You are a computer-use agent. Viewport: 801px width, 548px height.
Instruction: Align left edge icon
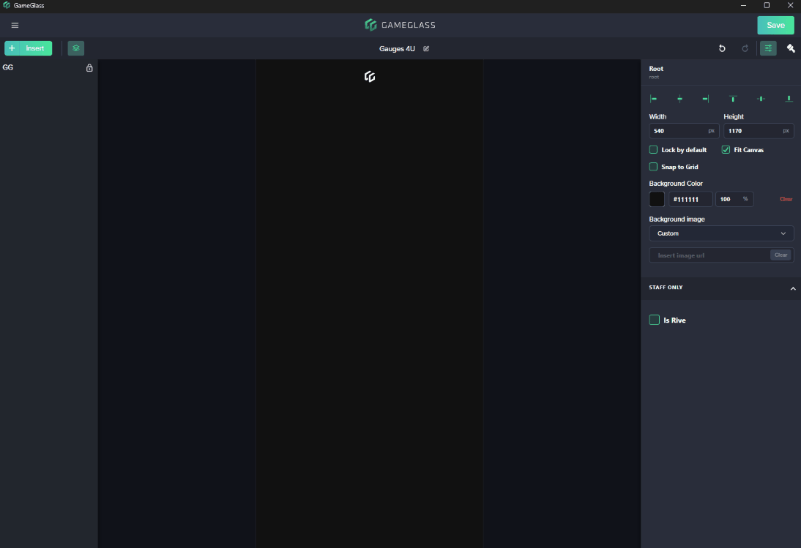point(653,99)
